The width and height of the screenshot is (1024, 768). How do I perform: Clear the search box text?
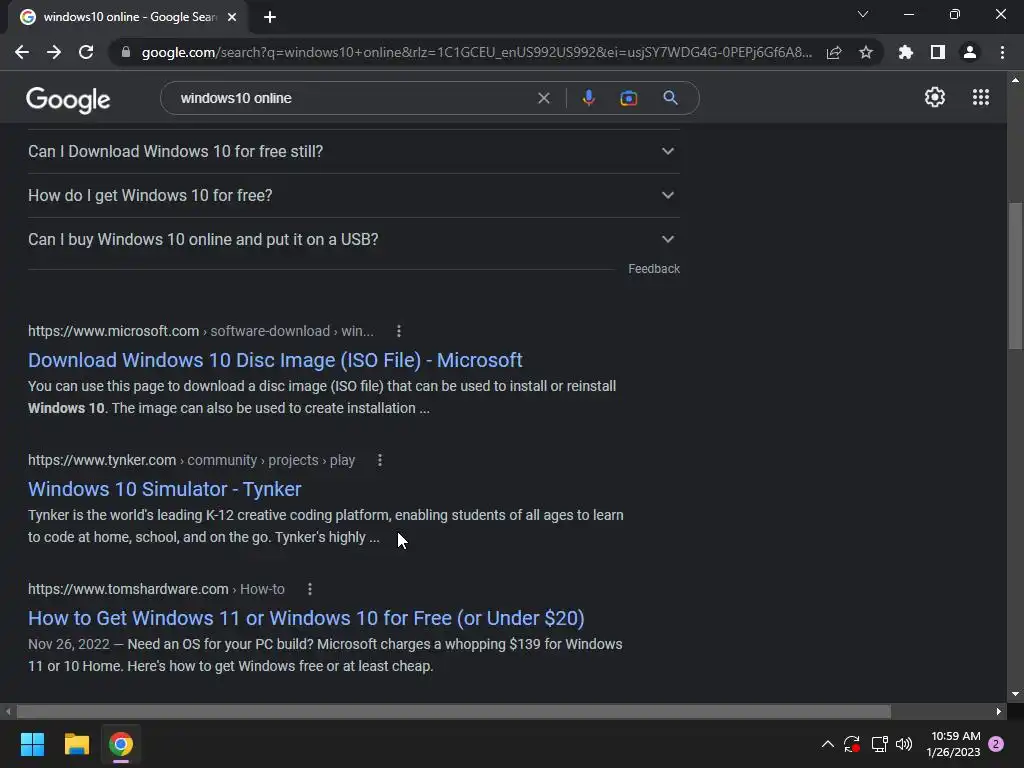543,98
